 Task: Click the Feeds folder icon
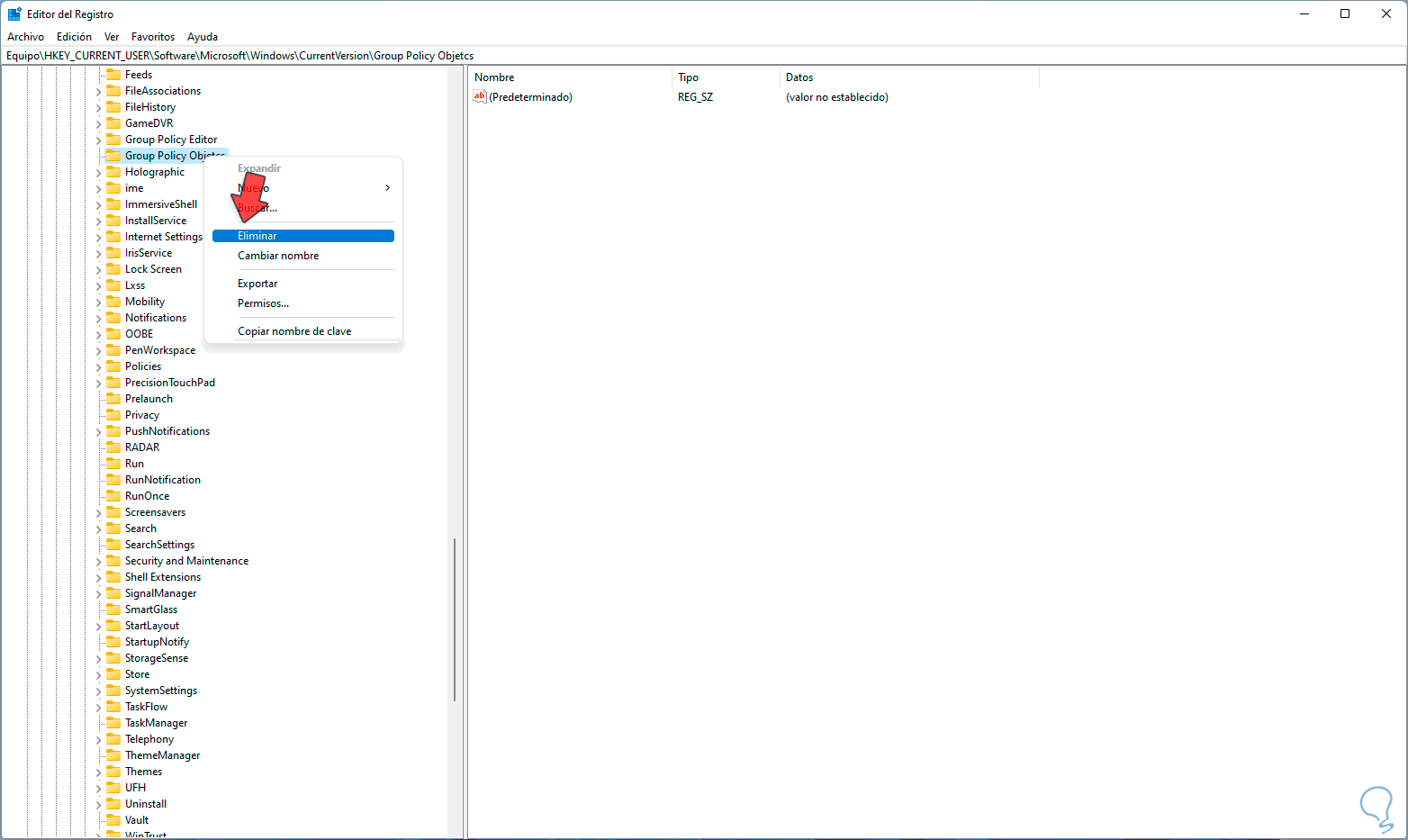pos(113,75)
